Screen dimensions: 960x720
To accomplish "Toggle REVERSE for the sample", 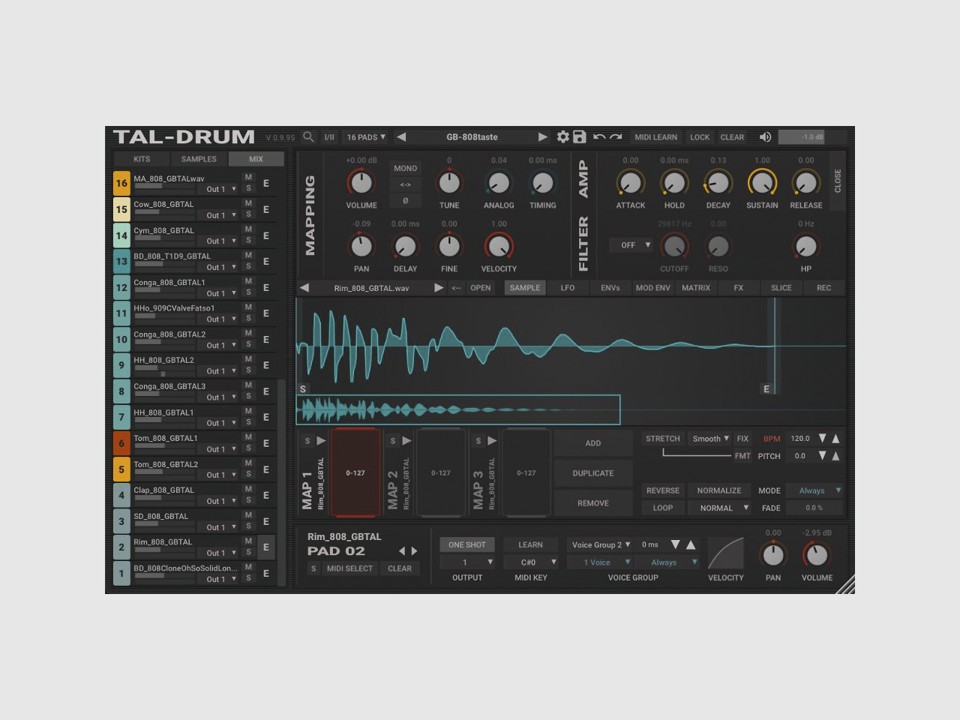I will (x=662, y=490).
